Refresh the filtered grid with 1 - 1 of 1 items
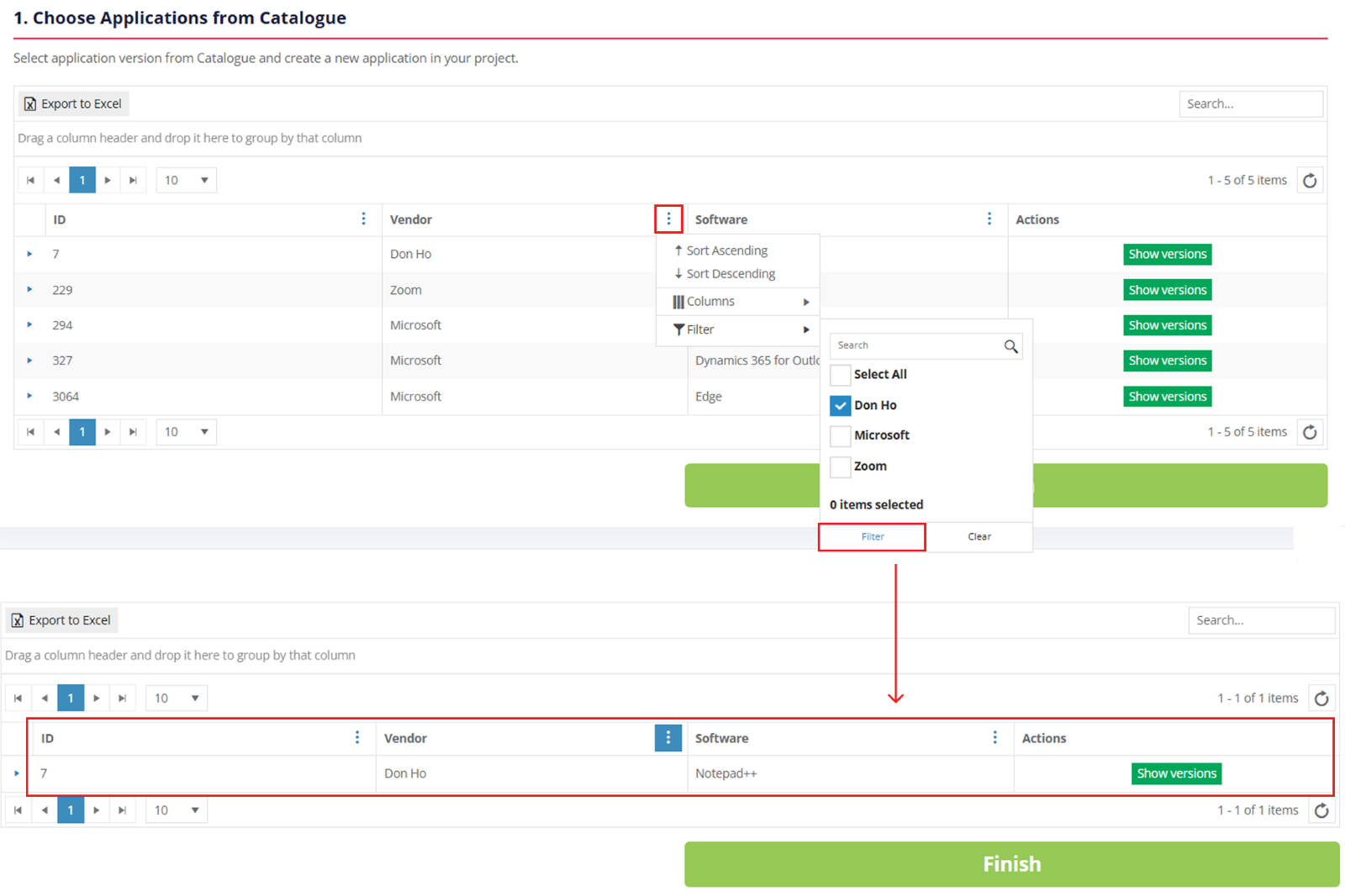 [1321, 698]
